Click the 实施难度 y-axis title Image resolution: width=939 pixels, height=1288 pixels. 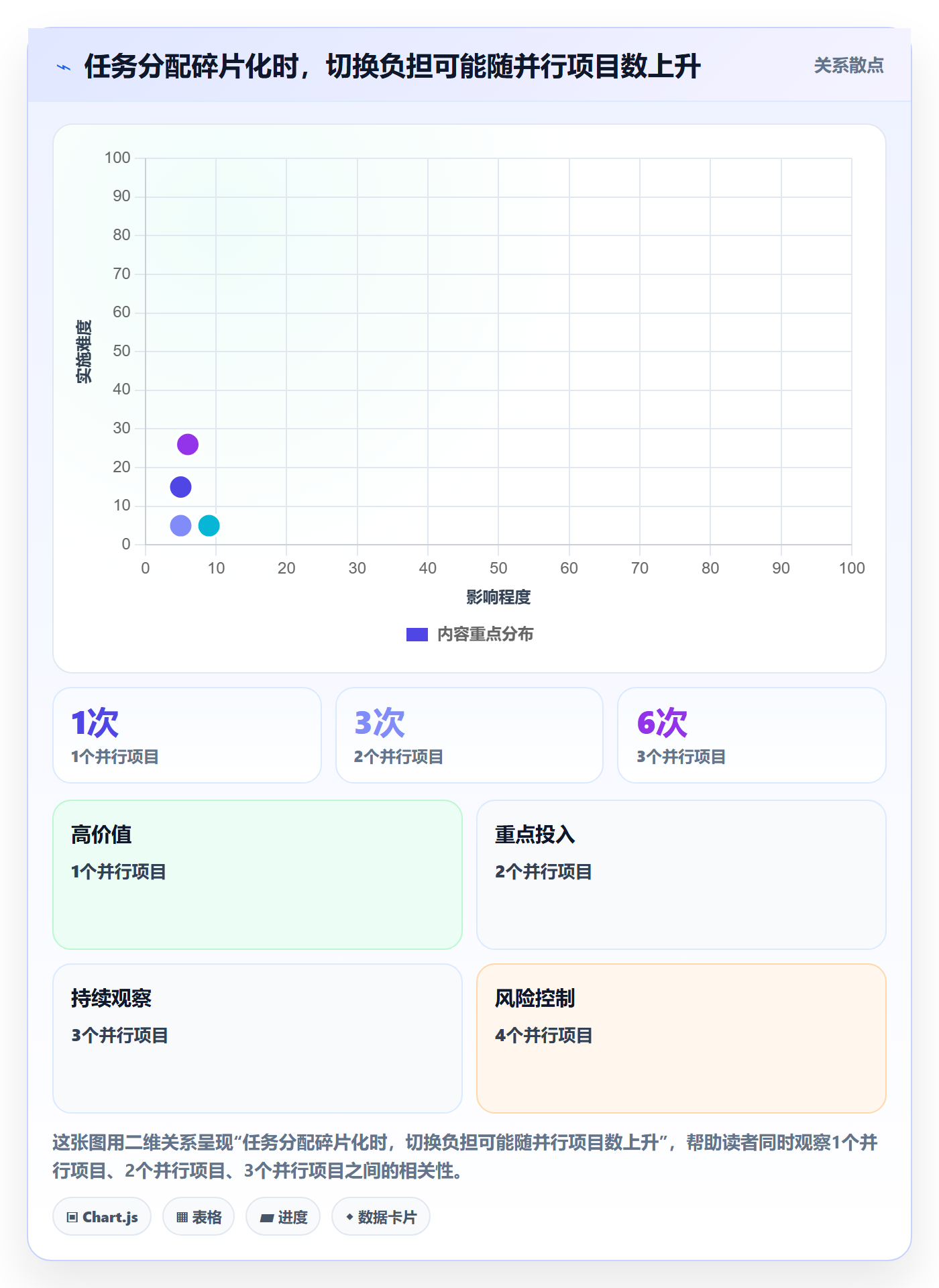(84, 352)
